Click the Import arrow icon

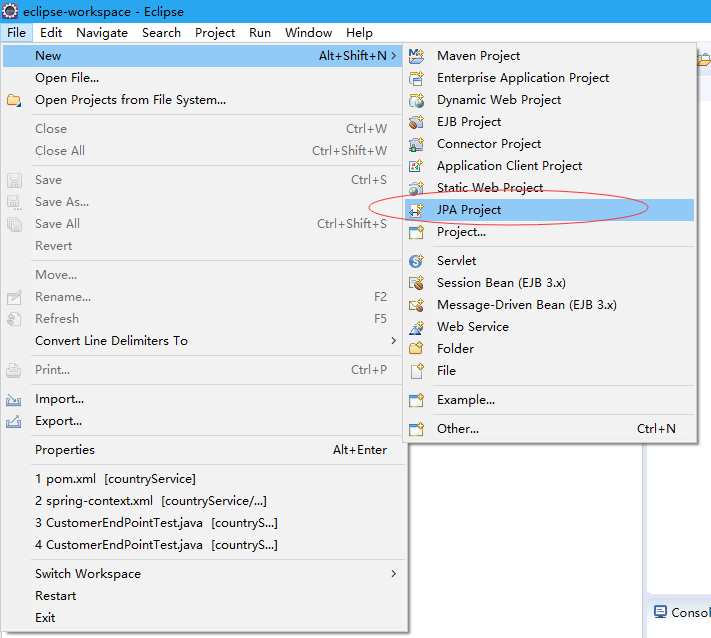point(14,399)
